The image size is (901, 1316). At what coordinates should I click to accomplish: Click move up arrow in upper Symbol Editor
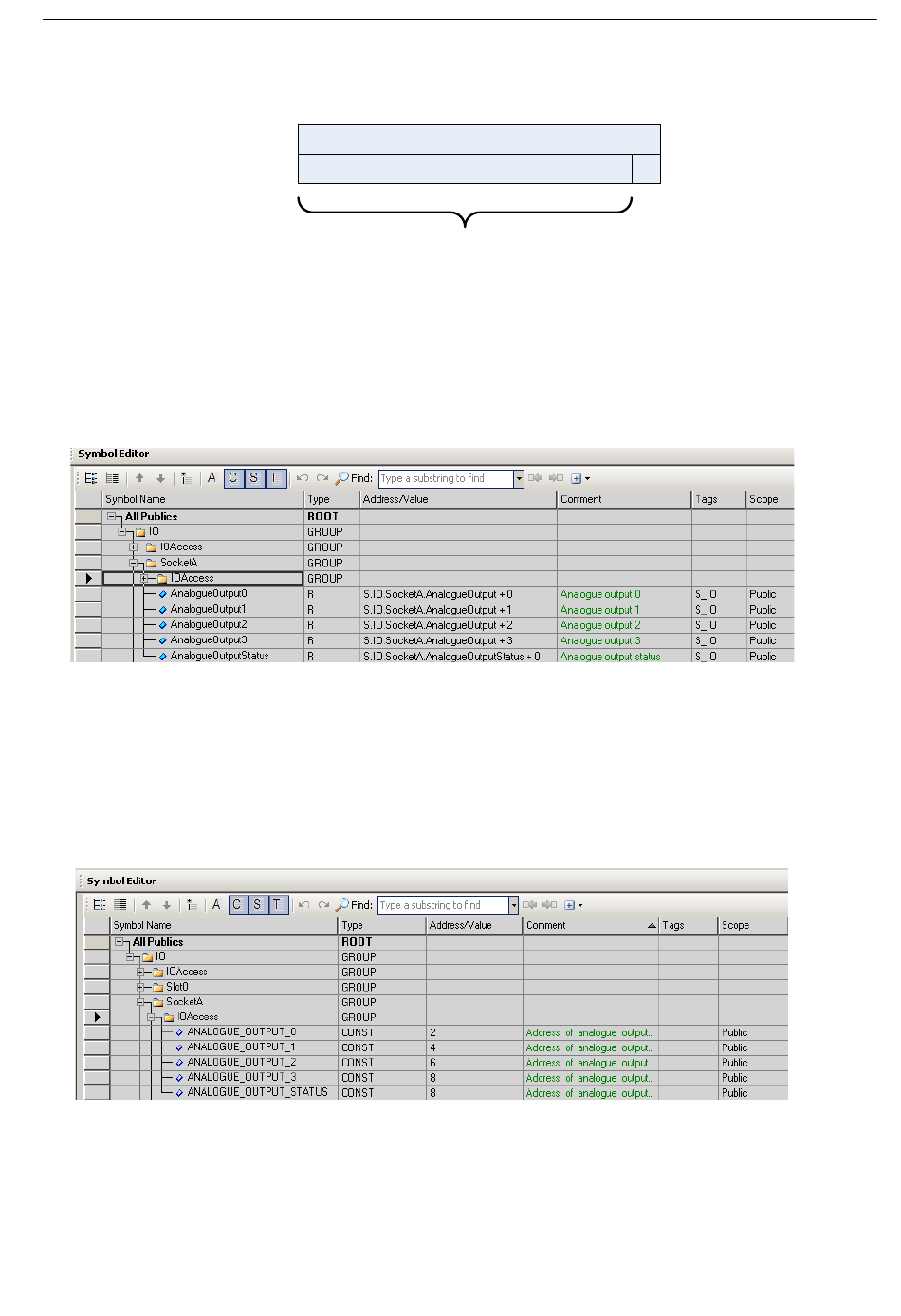pos(139,478)
